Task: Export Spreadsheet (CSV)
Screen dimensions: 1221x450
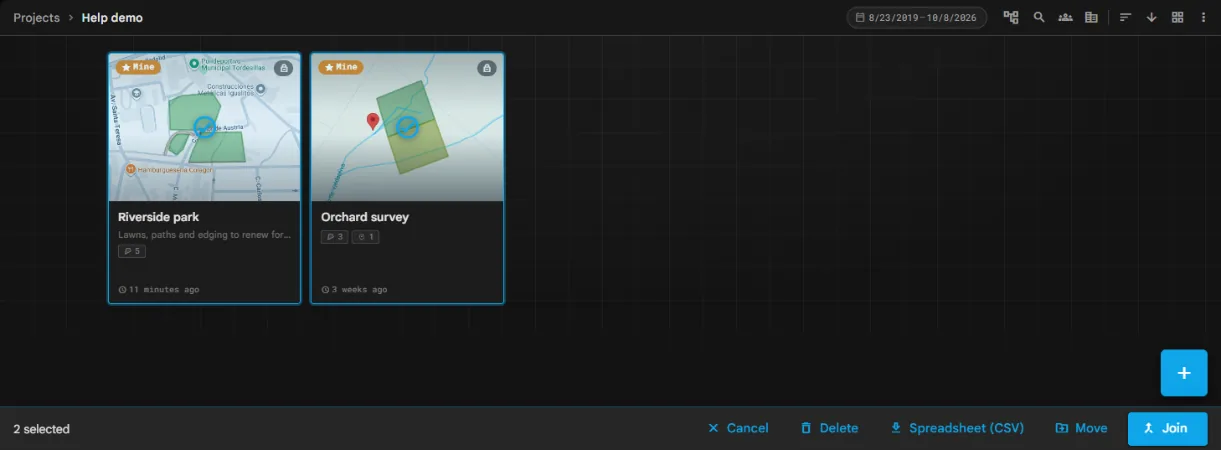Action: coord(957,428)
